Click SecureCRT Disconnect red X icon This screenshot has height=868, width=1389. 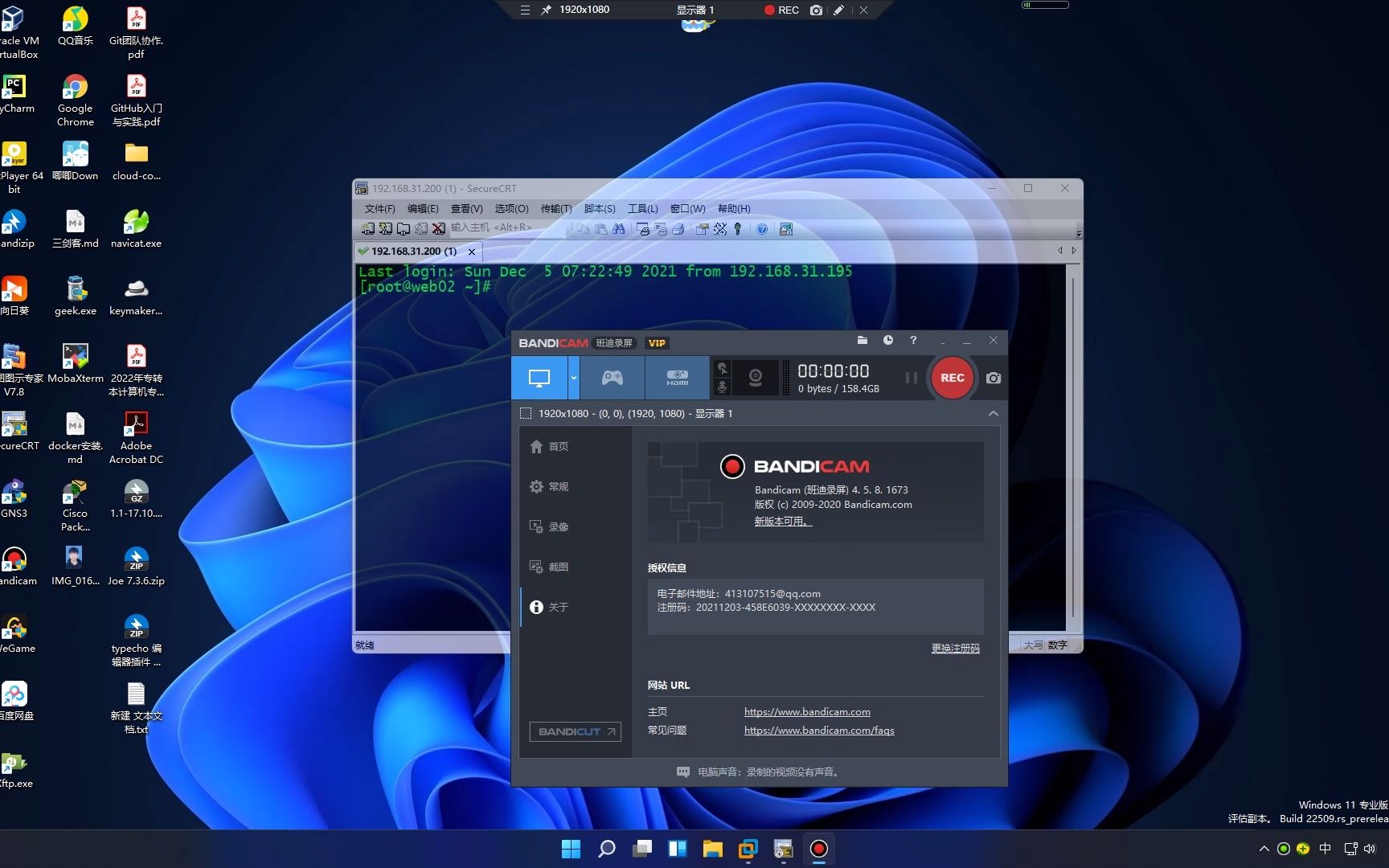click(x=439, y=229)
